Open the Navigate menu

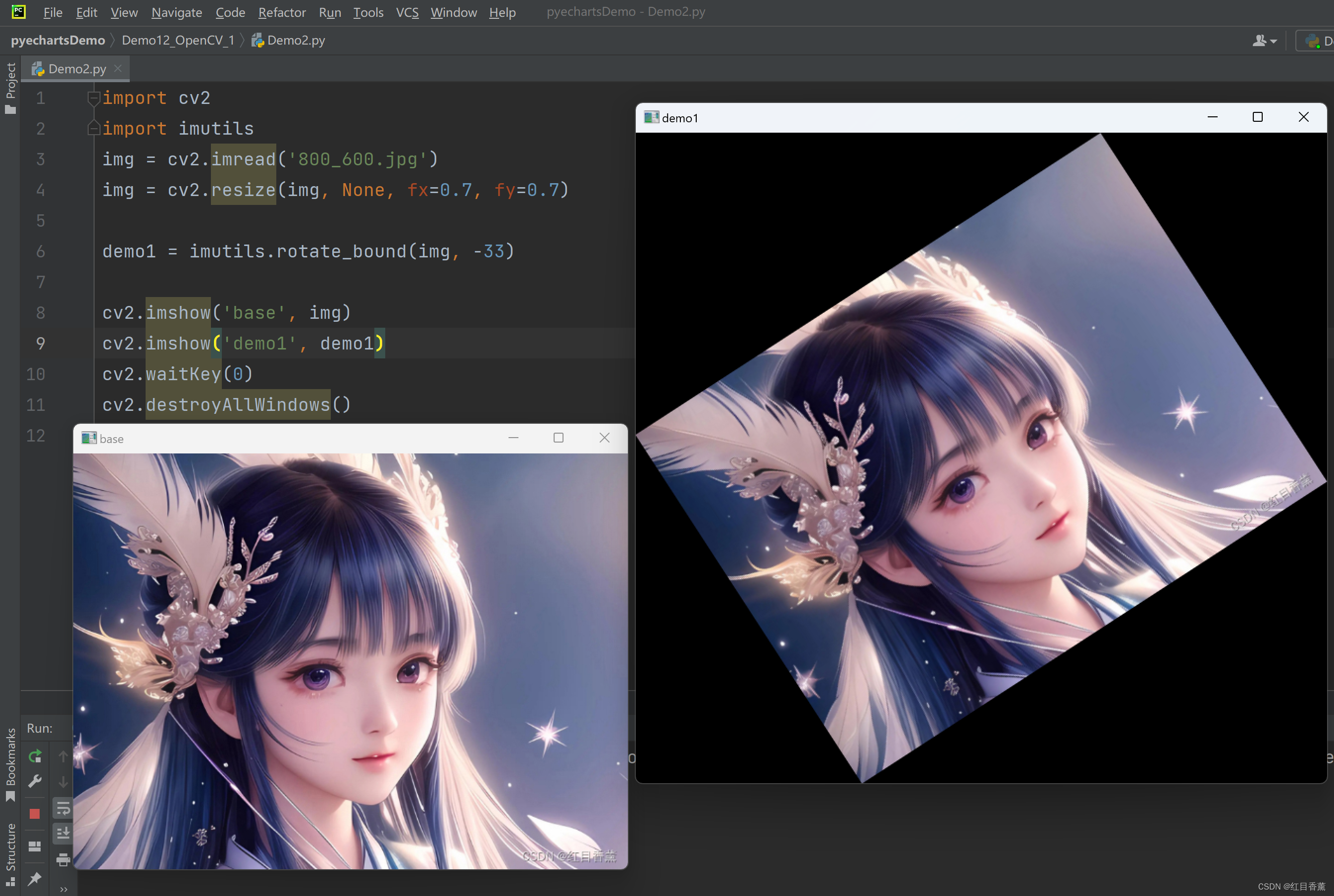pyautogui.click(x=177, y=12)
